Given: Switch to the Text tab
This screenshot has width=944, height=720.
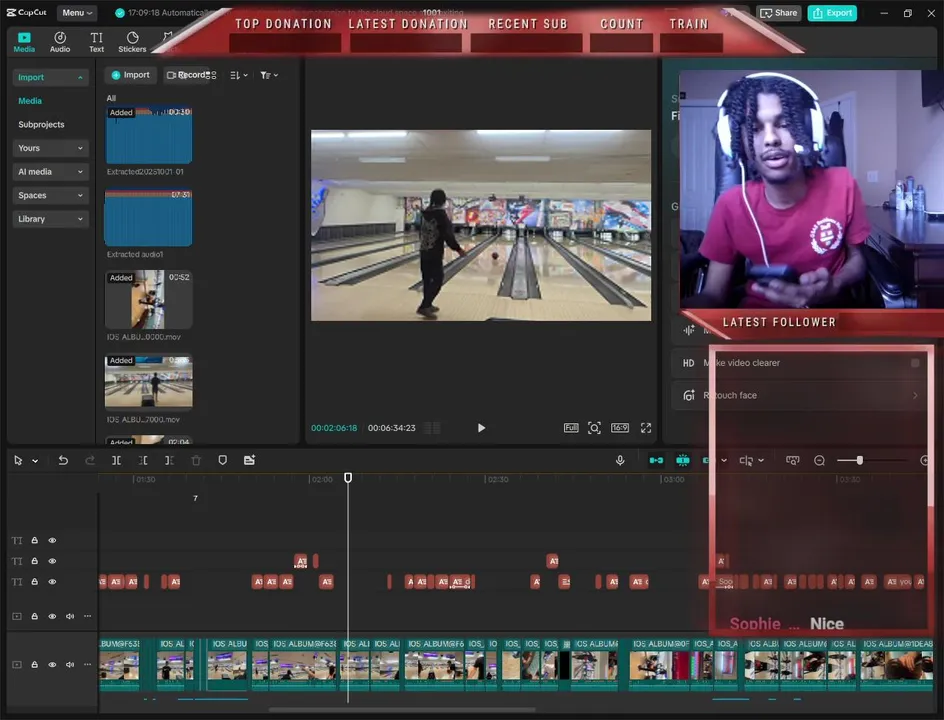Looking at the screenshot, I should pyautogui.click(x=96, y=42).
